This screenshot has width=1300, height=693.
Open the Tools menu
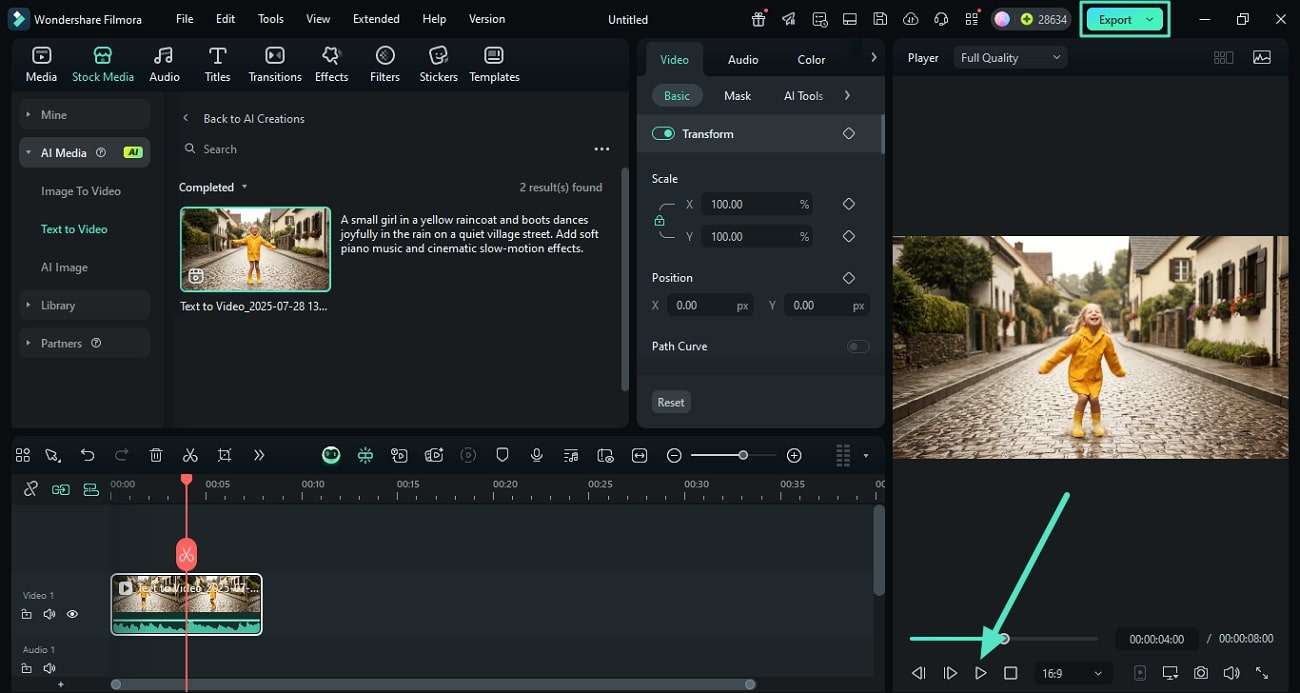point(270,19)
